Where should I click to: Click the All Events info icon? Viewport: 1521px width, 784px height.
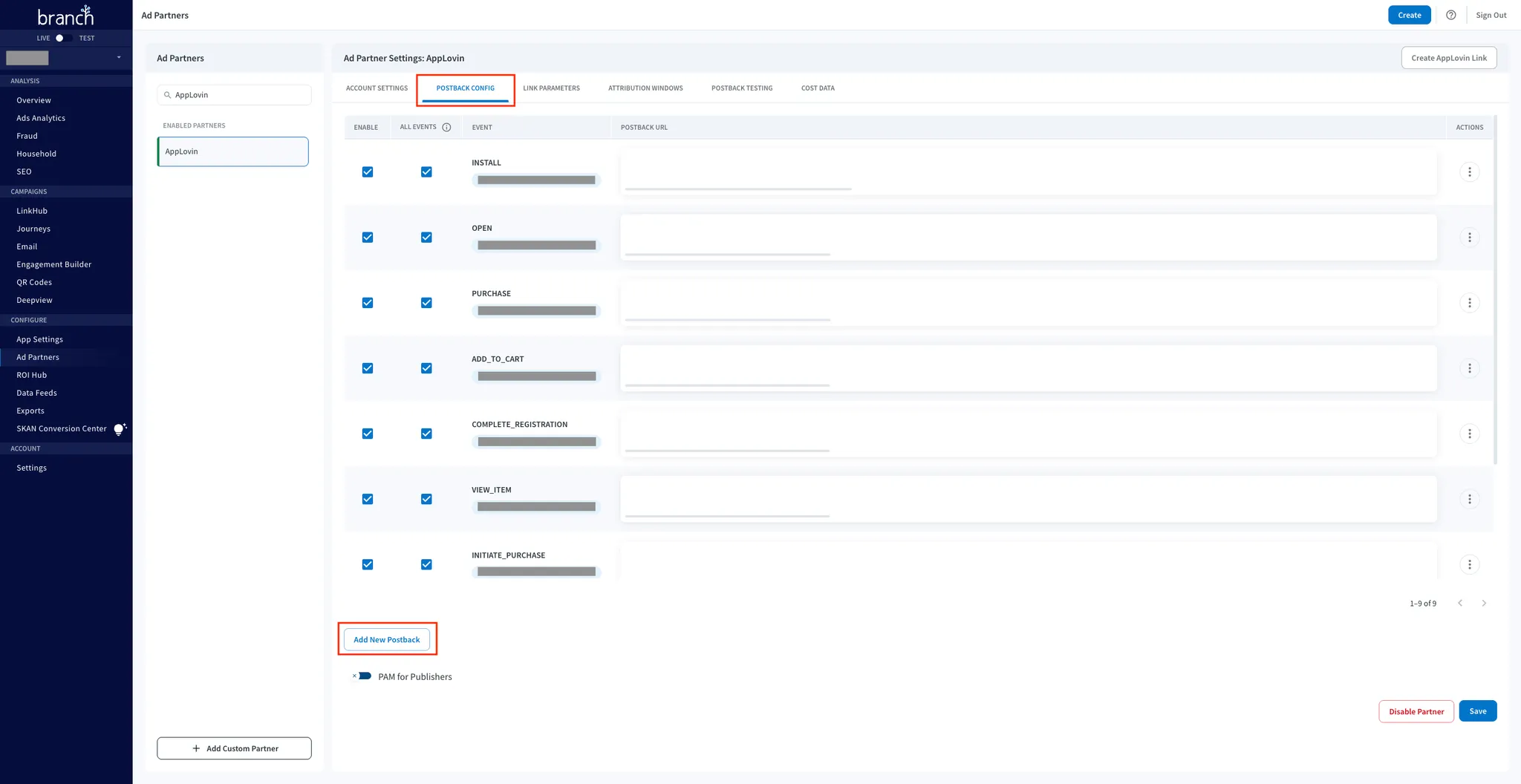pos(446,127)
